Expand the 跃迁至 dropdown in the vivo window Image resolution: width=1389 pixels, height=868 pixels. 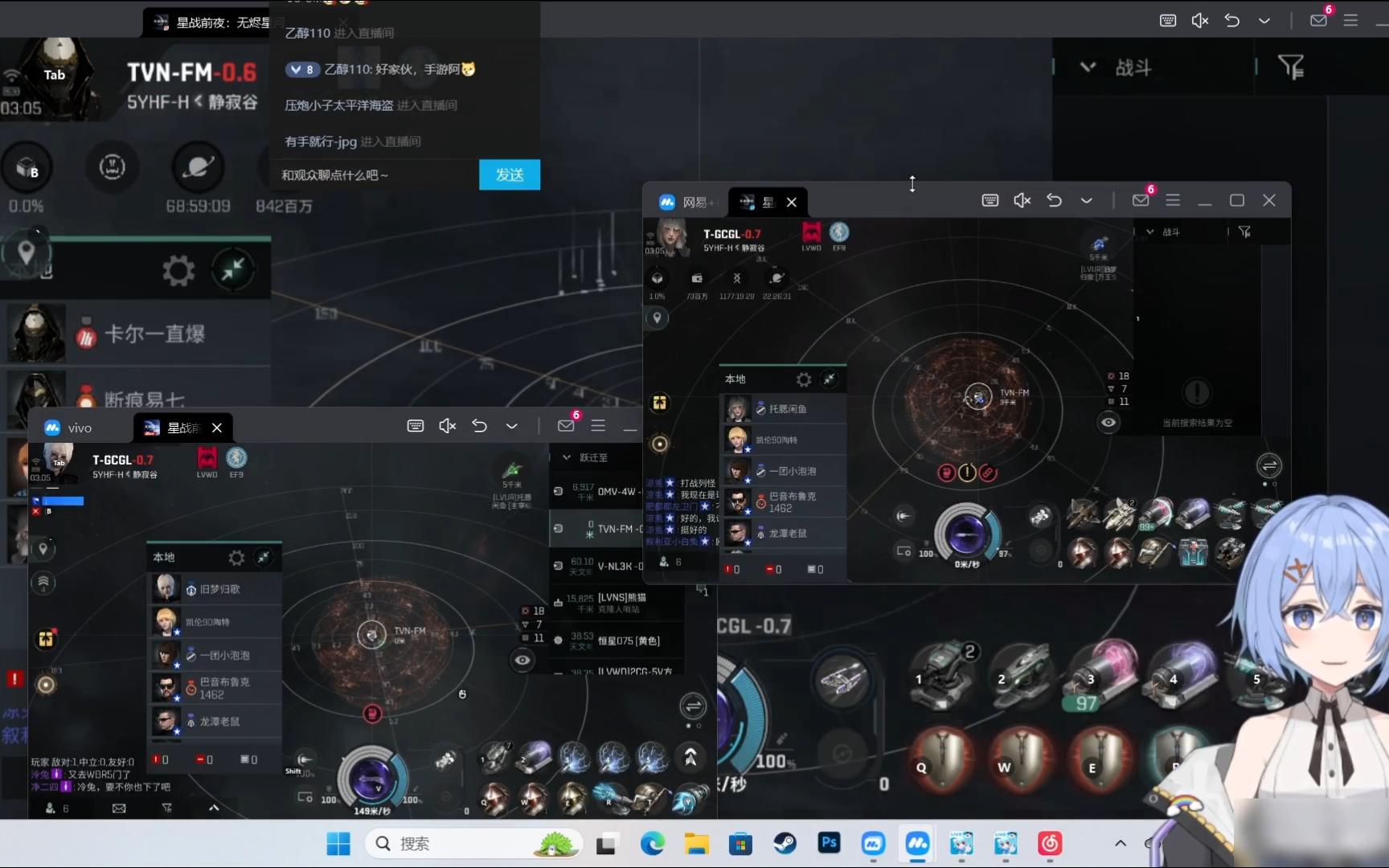[x=567, y=457]
